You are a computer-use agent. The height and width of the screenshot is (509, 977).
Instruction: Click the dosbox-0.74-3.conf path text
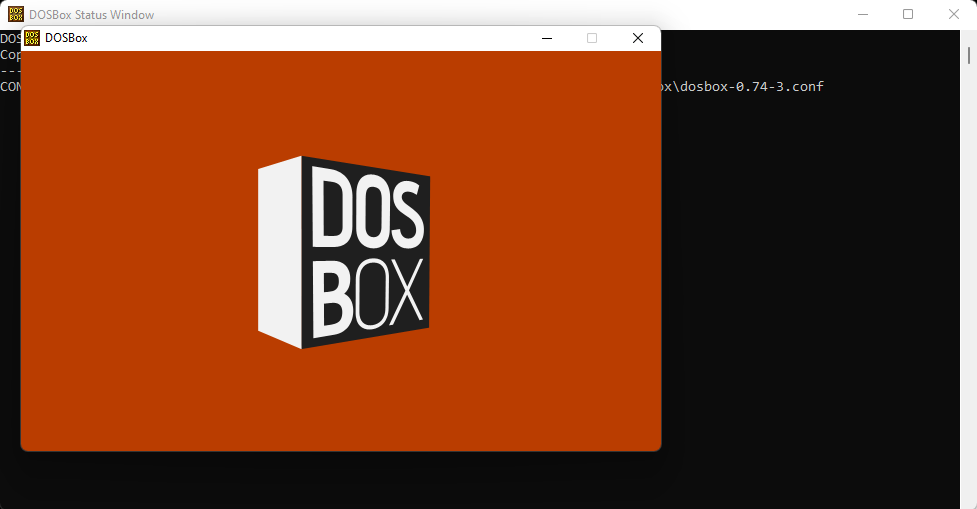coord(750,87)
